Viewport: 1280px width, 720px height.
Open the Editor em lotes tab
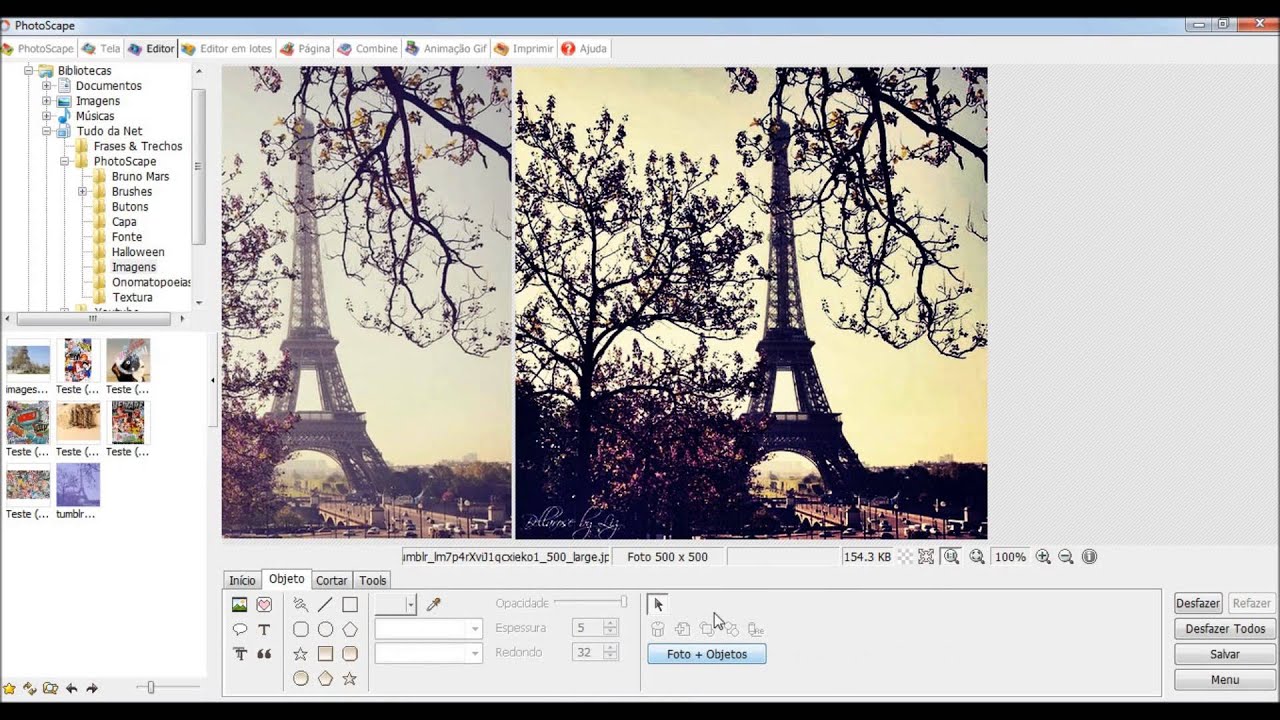click(227, 48)
